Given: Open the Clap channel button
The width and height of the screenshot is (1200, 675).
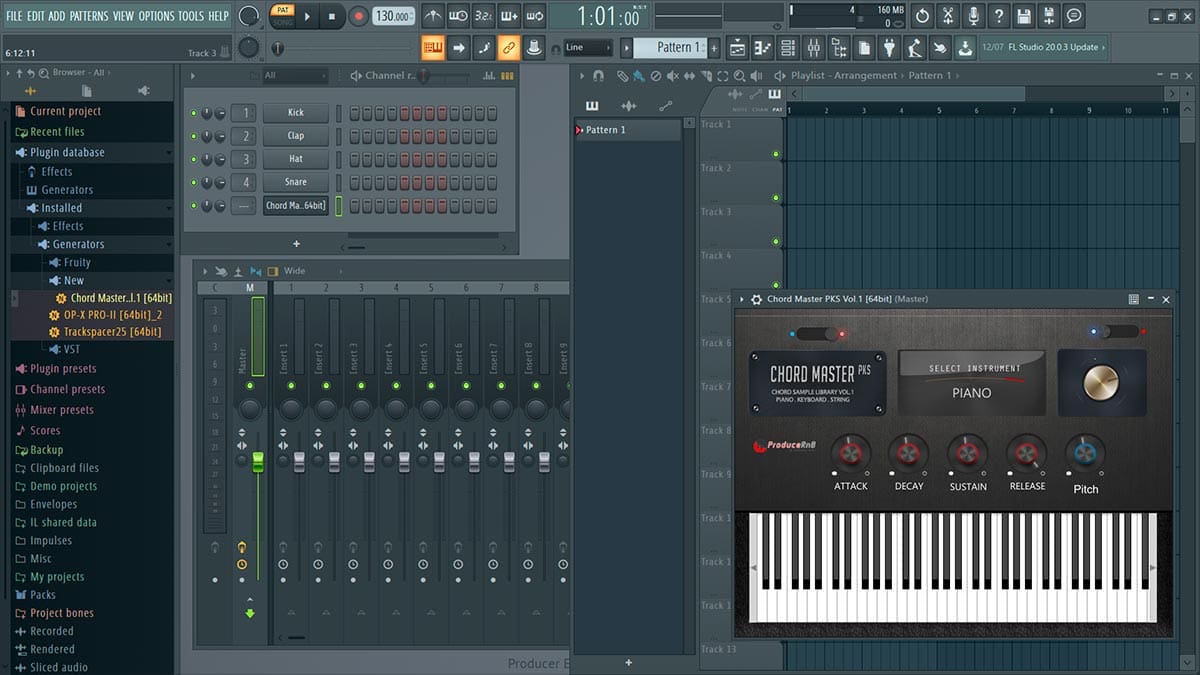Looking at the screenshot, I should [296, 136].
